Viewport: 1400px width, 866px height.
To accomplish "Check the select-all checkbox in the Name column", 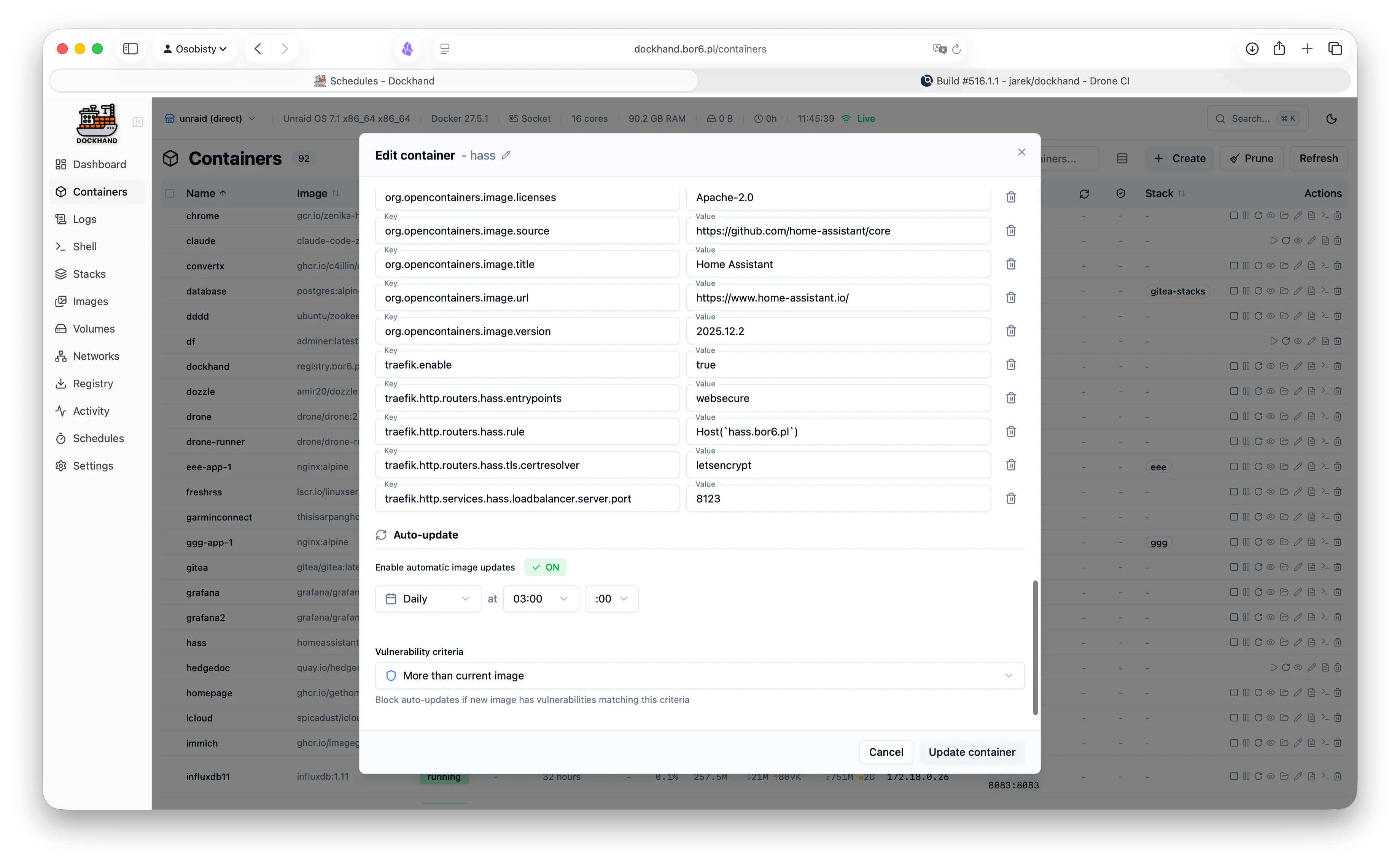I will pos(170,193).
